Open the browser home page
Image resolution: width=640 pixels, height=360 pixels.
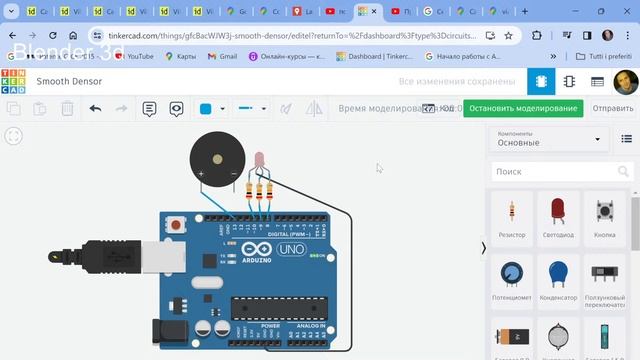pyautogui.click(x=73, y=36)
